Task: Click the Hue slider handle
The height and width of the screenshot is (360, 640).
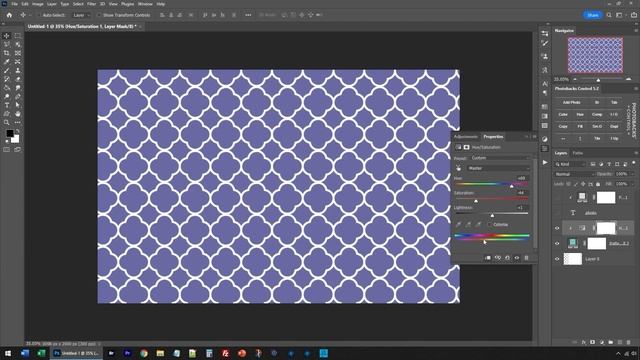Action: click(x=511, y=186)
